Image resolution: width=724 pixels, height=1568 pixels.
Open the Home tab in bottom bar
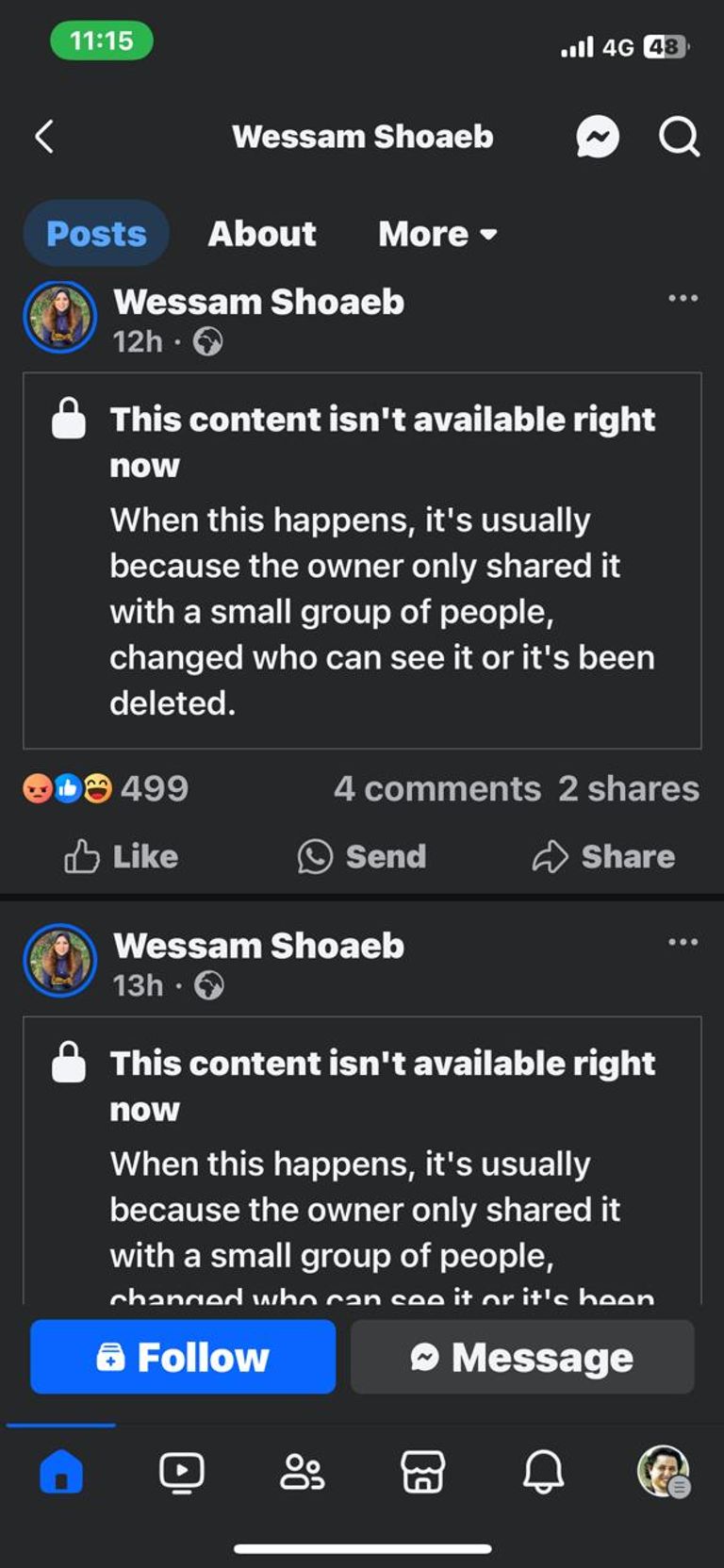click(61, 1471)
